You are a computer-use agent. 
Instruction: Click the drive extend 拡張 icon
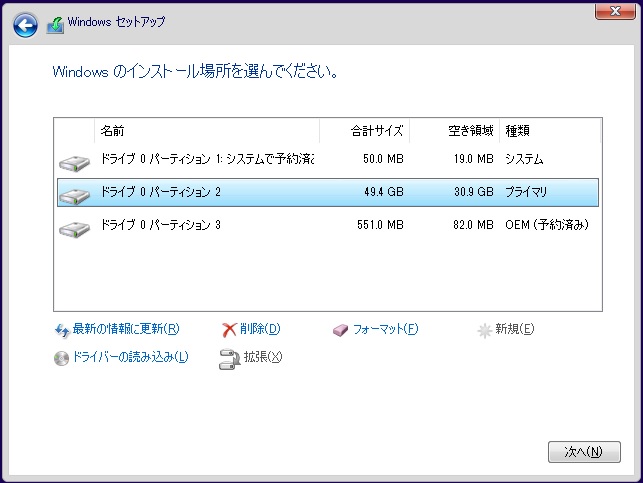(230, 359)
